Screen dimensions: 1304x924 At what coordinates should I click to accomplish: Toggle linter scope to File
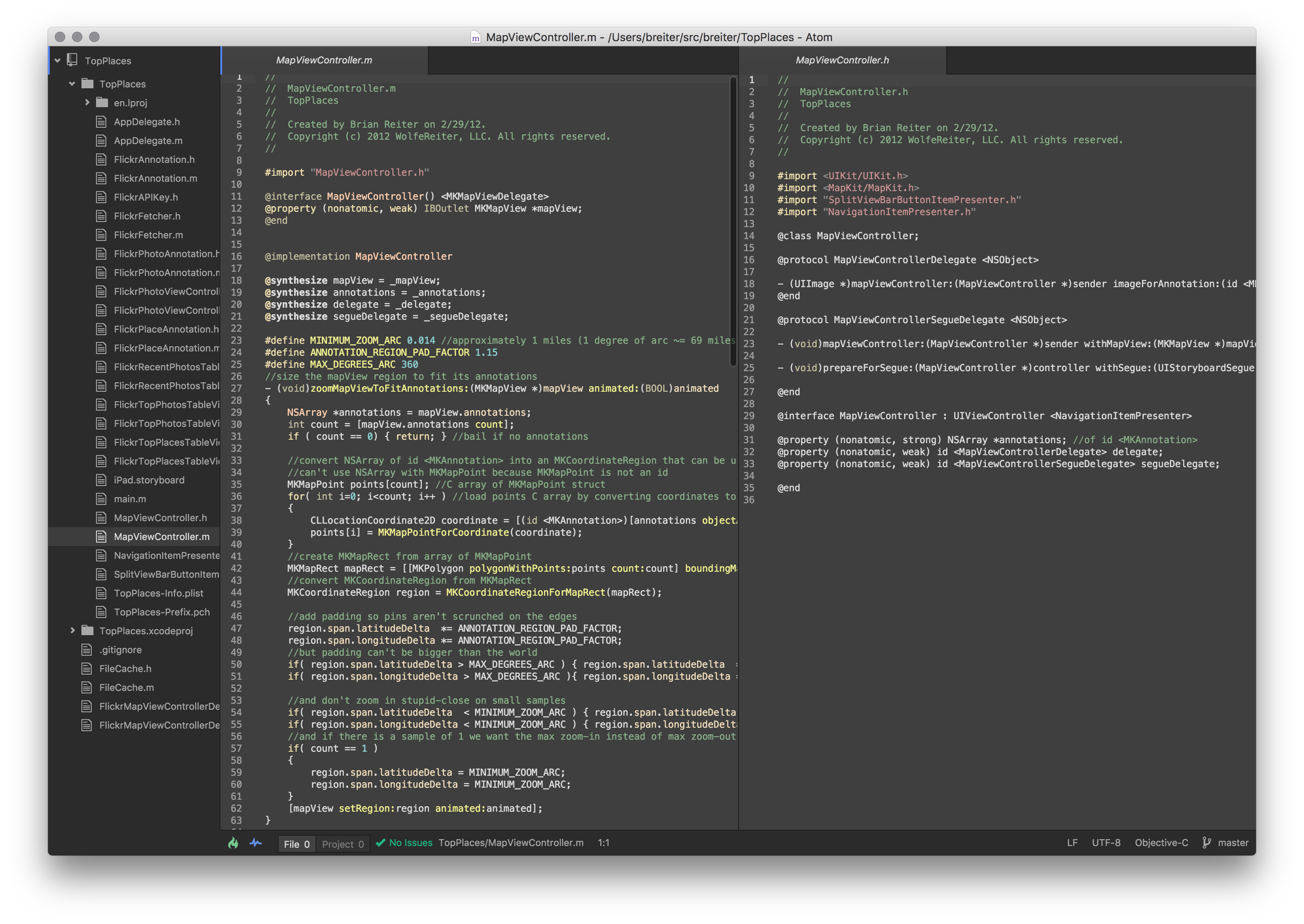[296, 844]
